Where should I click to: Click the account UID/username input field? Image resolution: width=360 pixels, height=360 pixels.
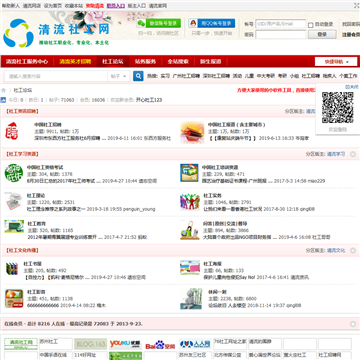pyautogui.click(x=281, y=24)
